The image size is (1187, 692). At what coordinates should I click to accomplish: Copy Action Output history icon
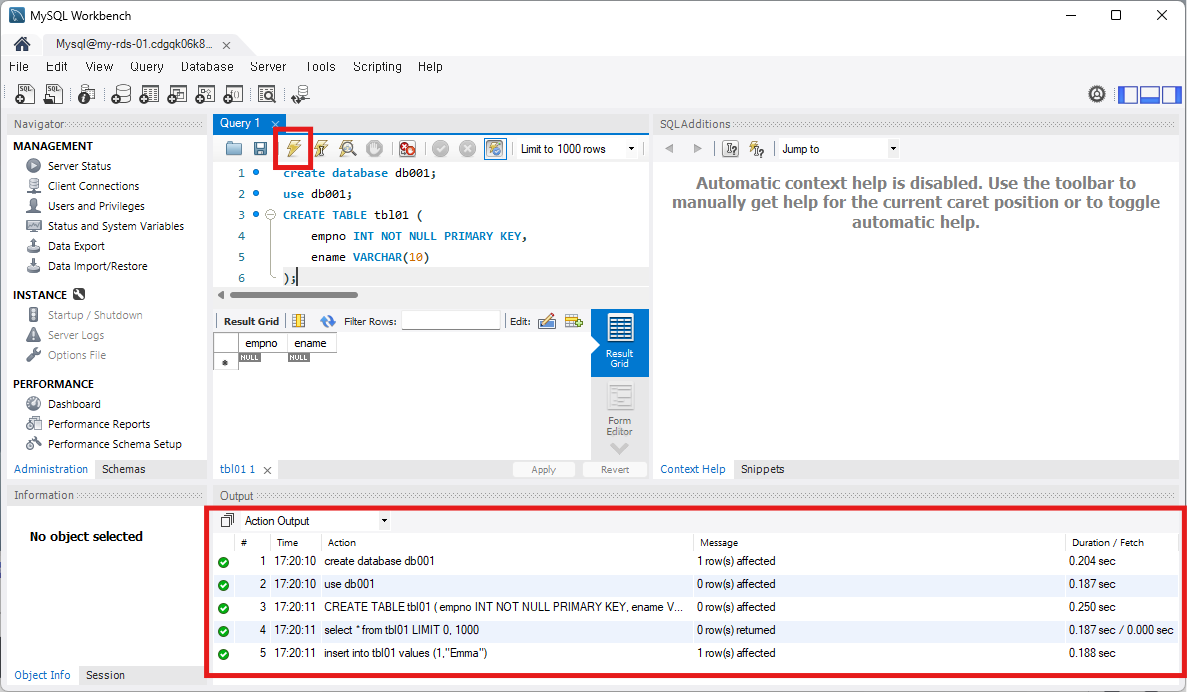(227, 520)
